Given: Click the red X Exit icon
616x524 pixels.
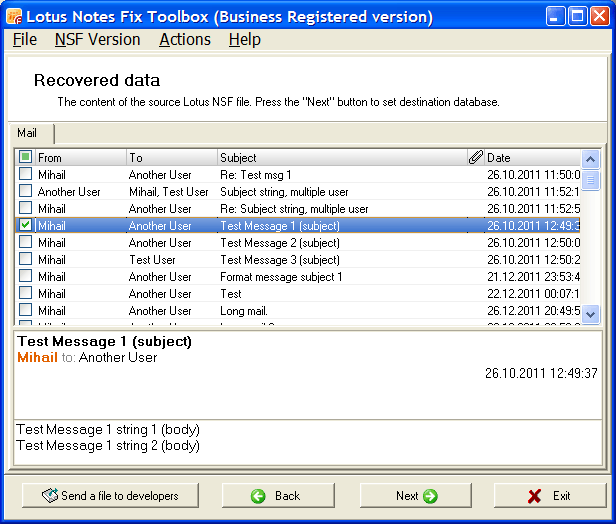Looking at the screenshot, I should tap(534, 496).
